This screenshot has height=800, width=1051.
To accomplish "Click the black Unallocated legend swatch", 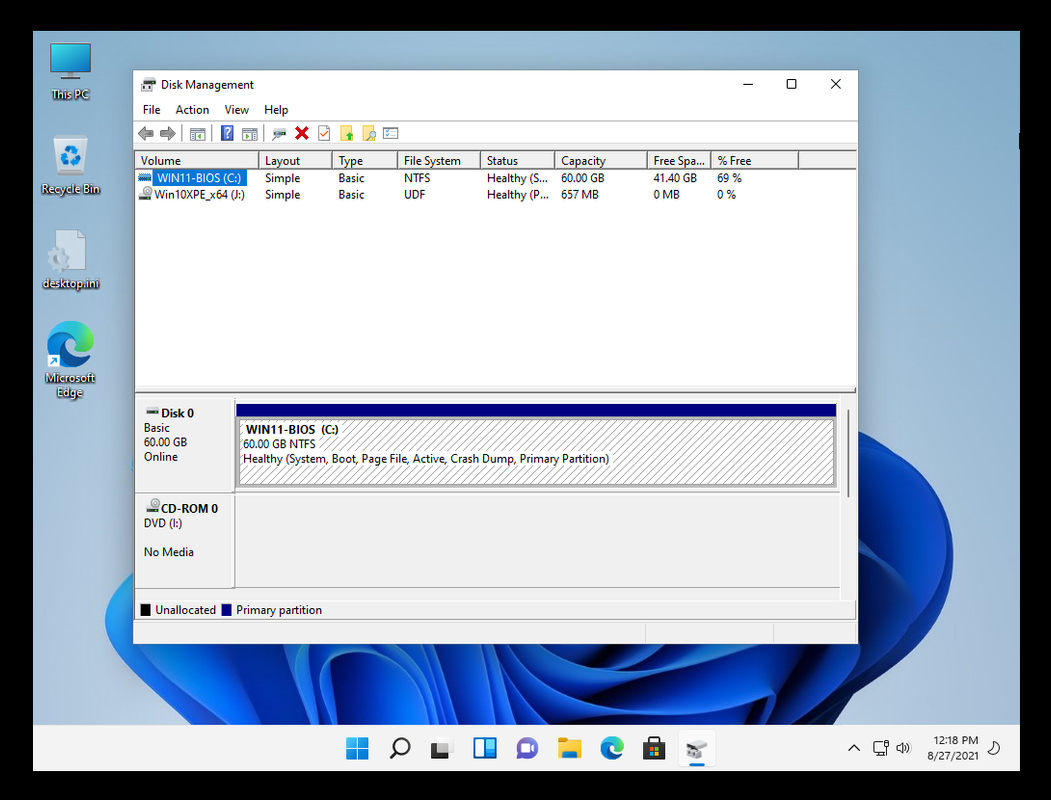I will tap(145, 610).
